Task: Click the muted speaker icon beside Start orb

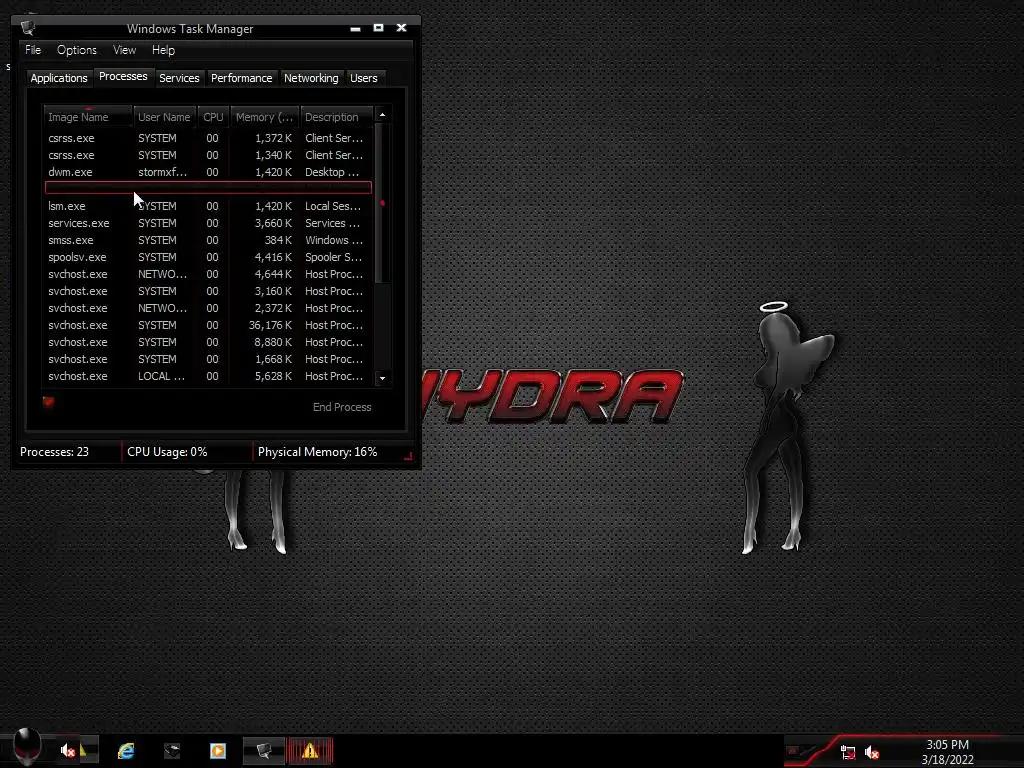Action: tap(68, 750)
